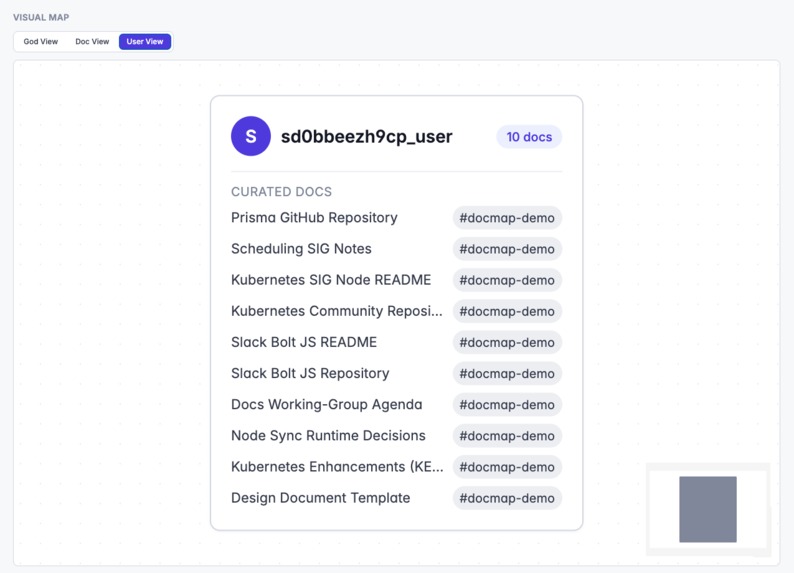Click the purple S user avatar
The image size is (794, 573).
(x=251, y=136)
